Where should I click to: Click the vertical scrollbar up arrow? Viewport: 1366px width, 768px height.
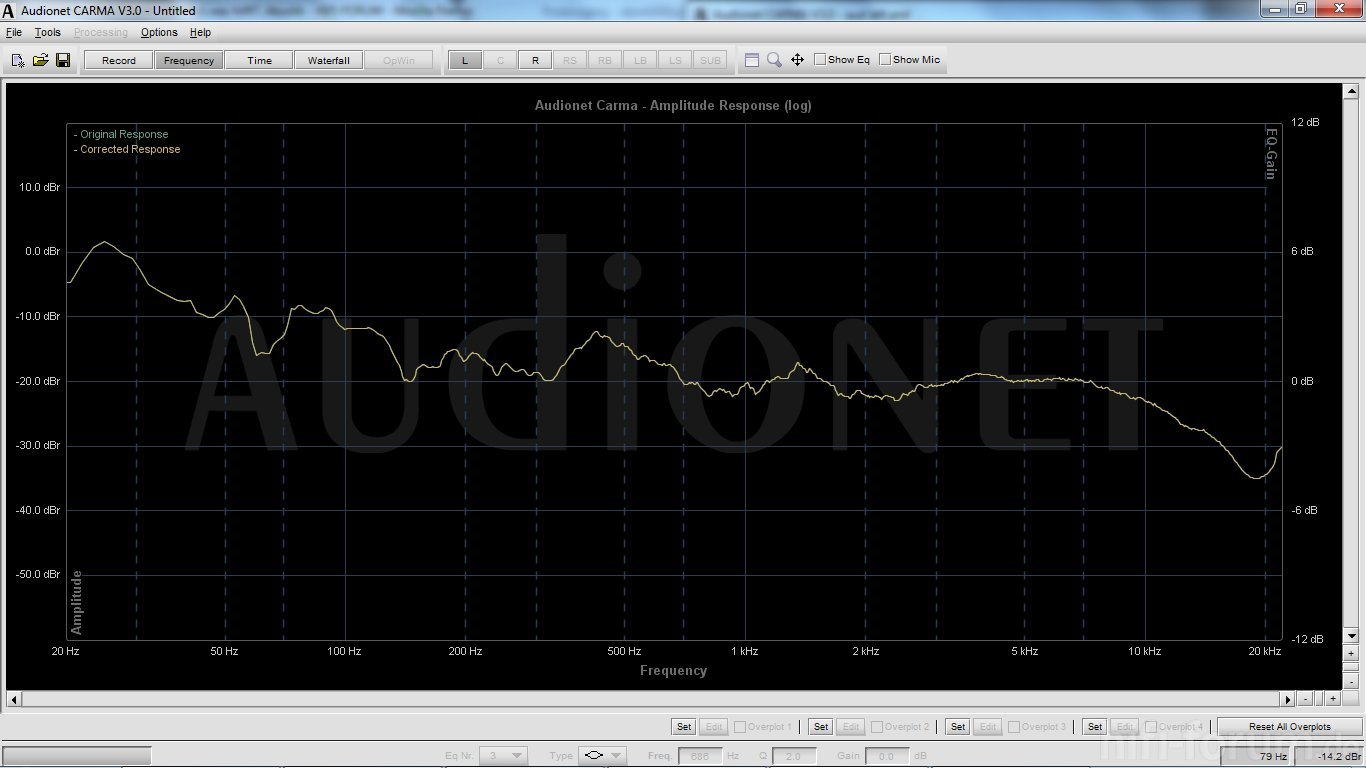(1352, 91)
